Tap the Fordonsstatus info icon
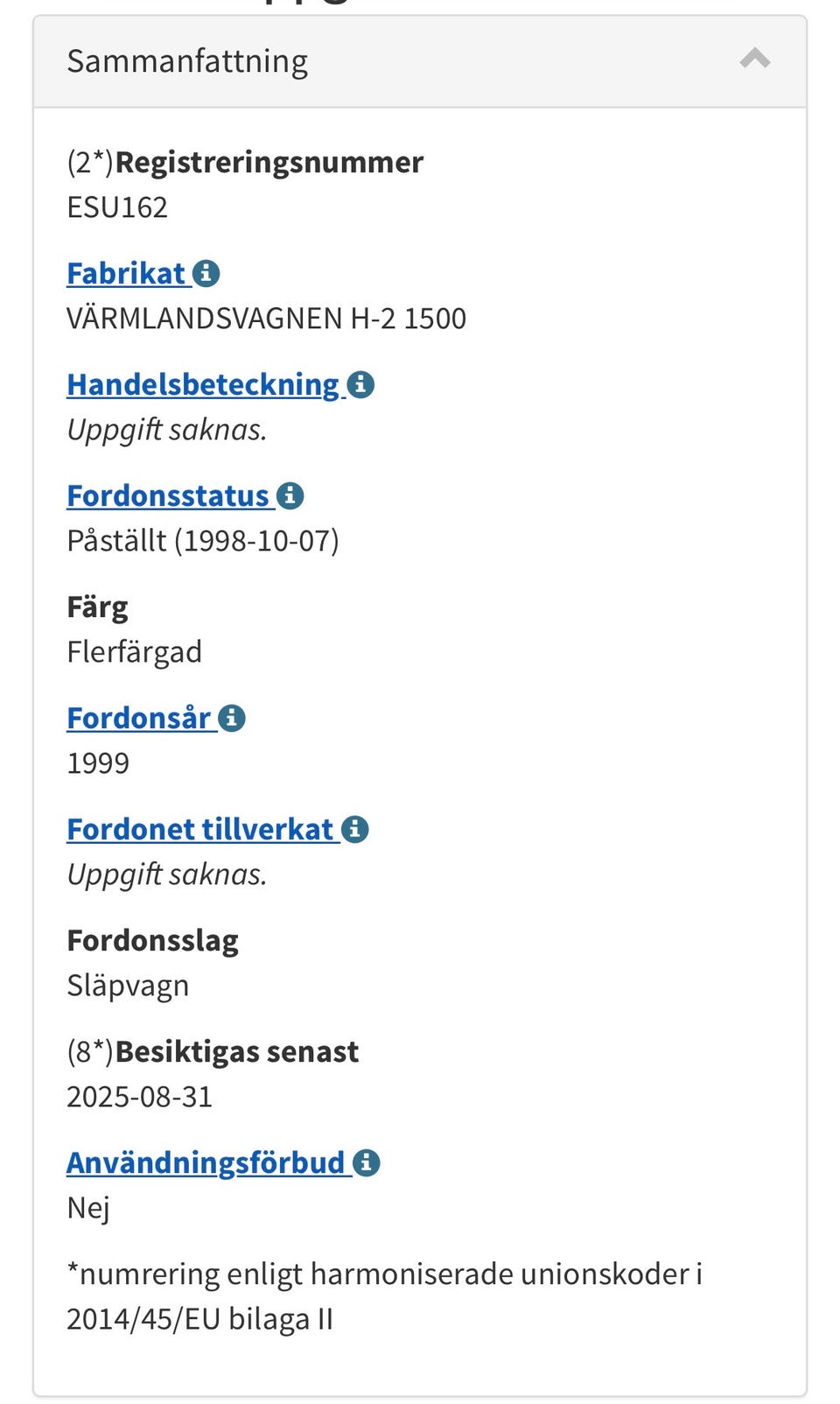This screenshot has height=1404, width=840. point(290,495)
